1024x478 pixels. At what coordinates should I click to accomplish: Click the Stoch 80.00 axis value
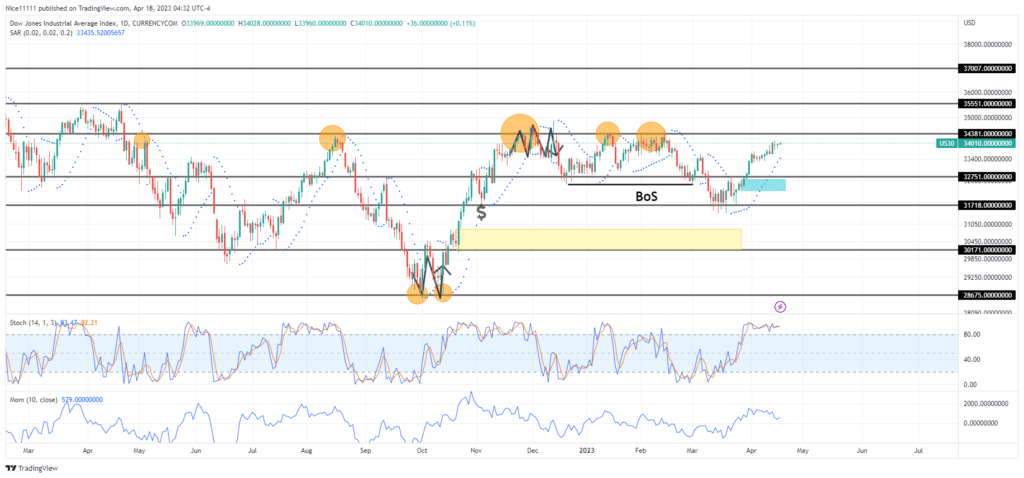click(x=972, y=334)
